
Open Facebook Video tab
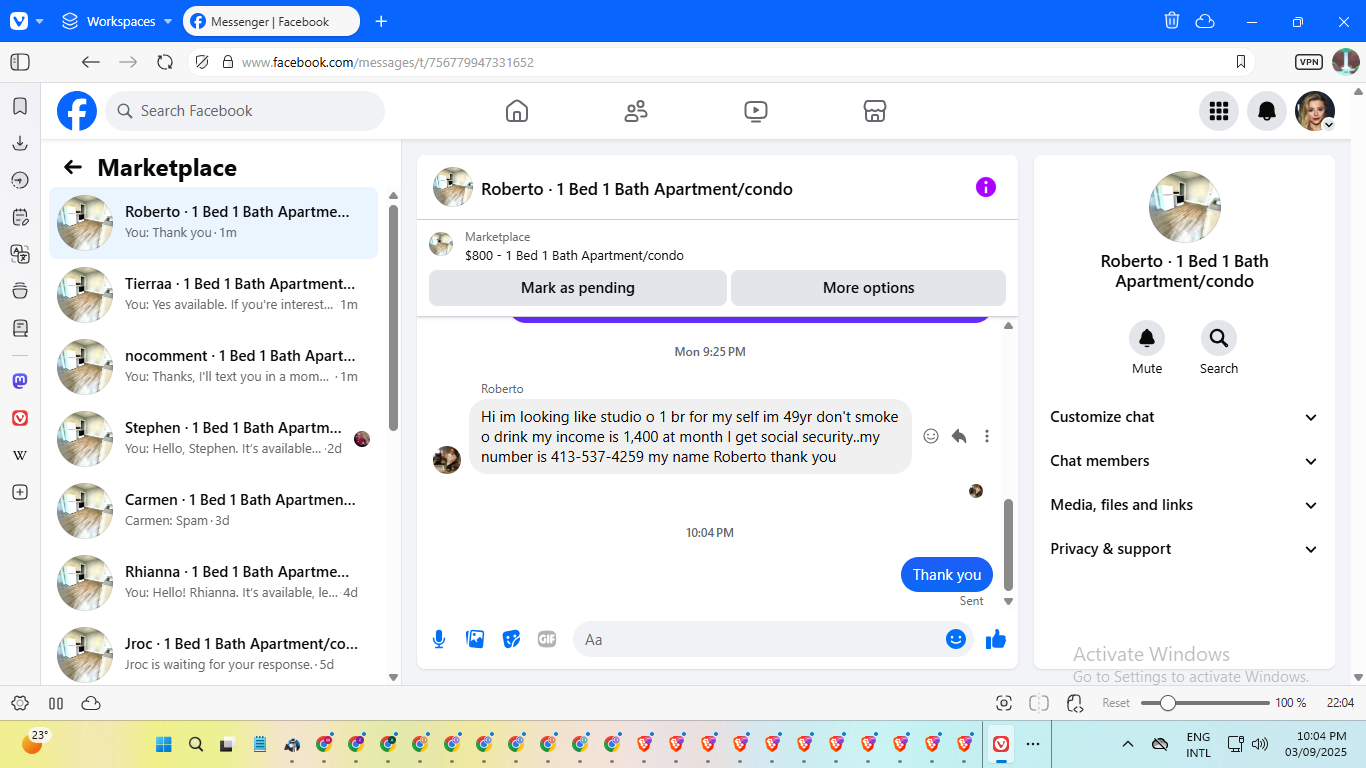756,111
